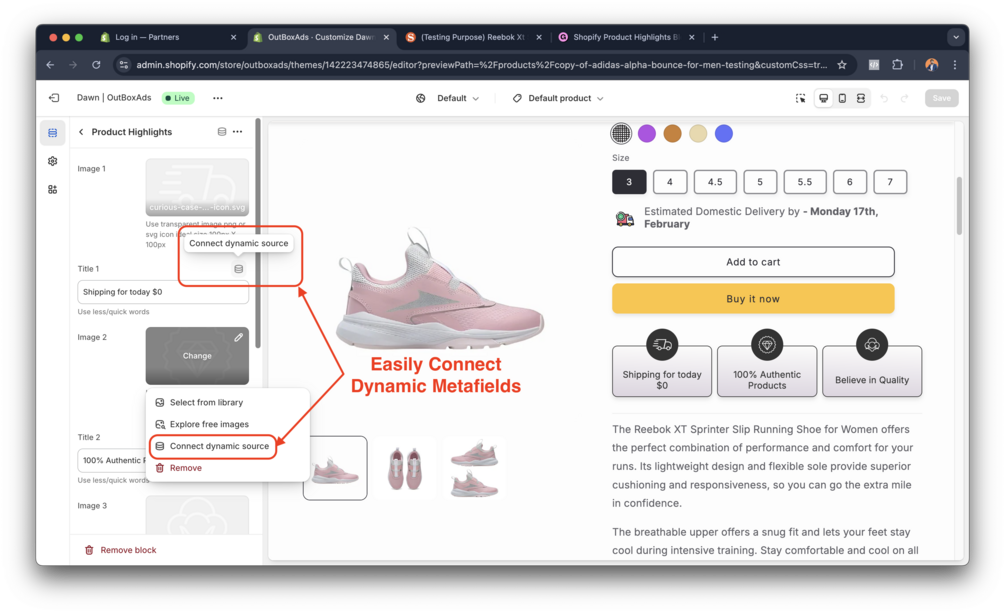The height and width of the screenshot is (613, 1005).
Task: Open the tab search dropdown arrow
Action: pyautogui.click(x=956, y=37)
